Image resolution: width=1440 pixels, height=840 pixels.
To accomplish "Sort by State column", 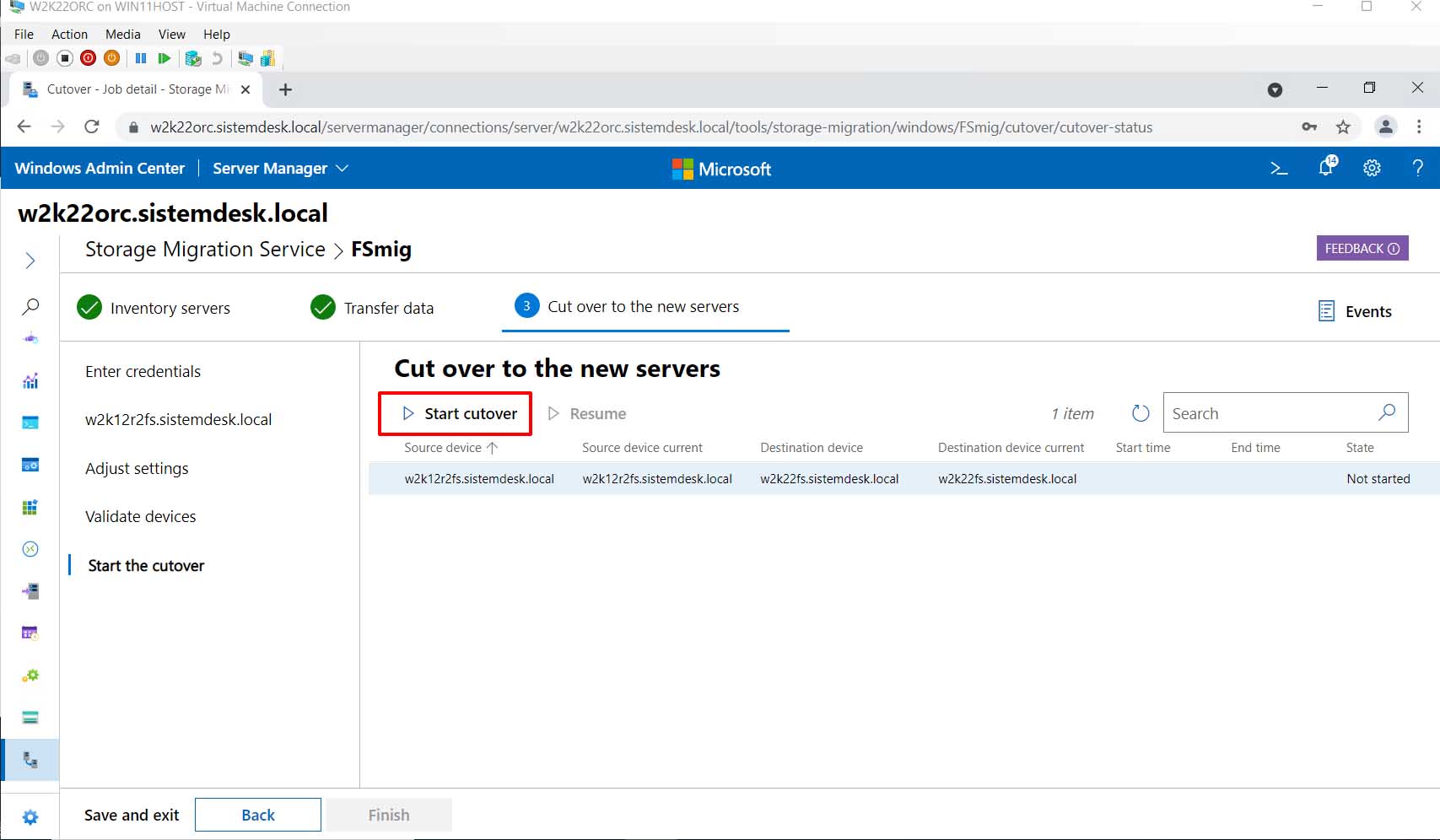I will coord(1360,448).
